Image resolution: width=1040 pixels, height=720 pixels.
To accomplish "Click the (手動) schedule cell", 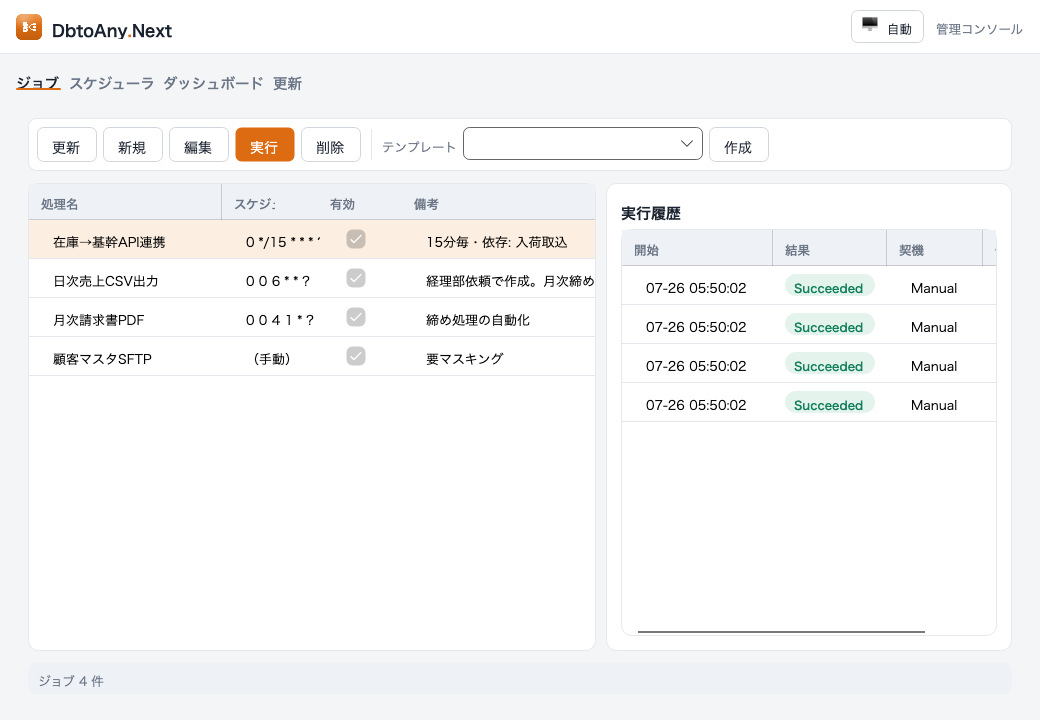I will coord(272,359).
